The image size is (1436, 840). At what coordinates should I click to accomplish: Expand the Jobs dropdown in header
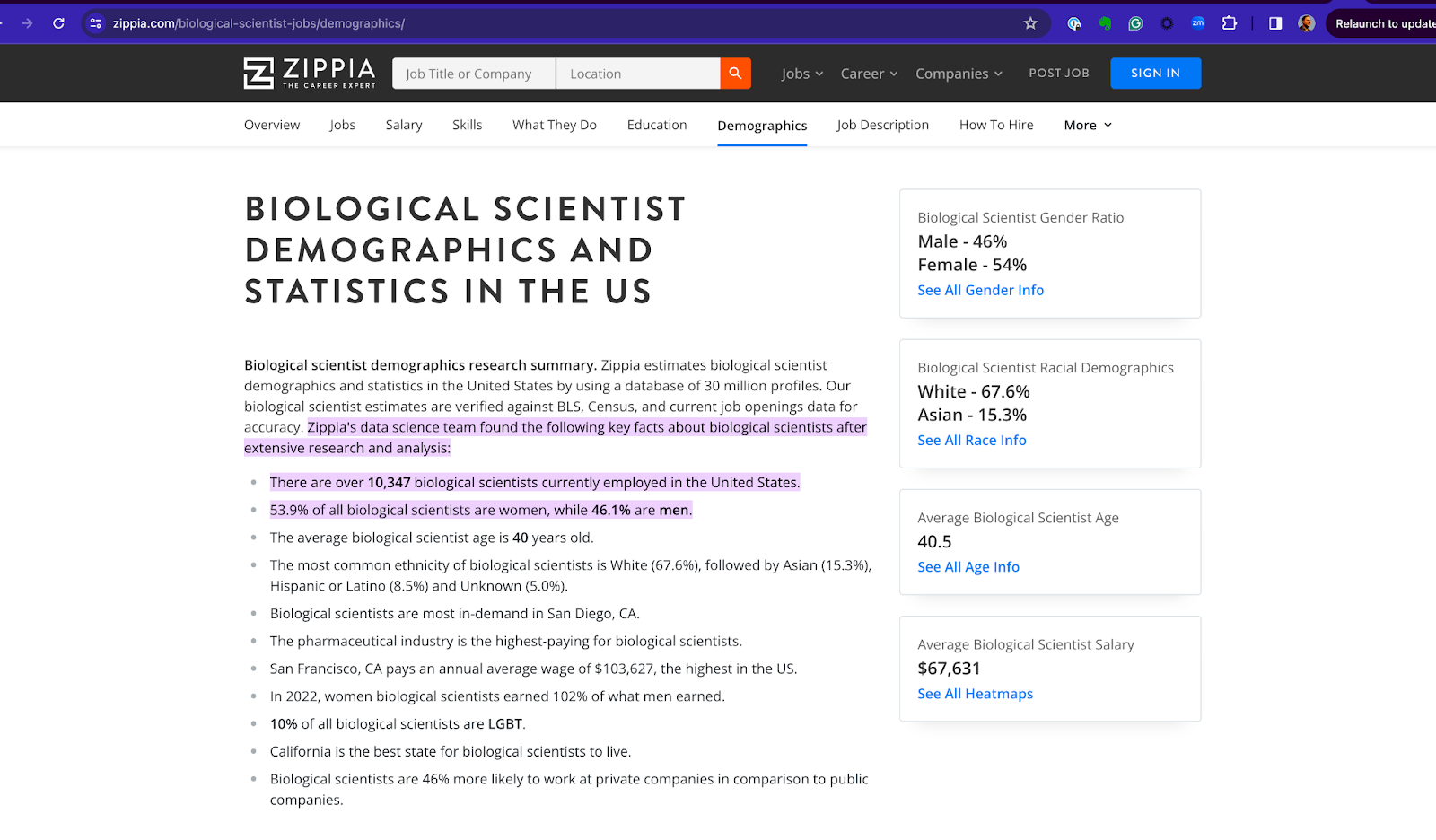click(x=802, y=74)
